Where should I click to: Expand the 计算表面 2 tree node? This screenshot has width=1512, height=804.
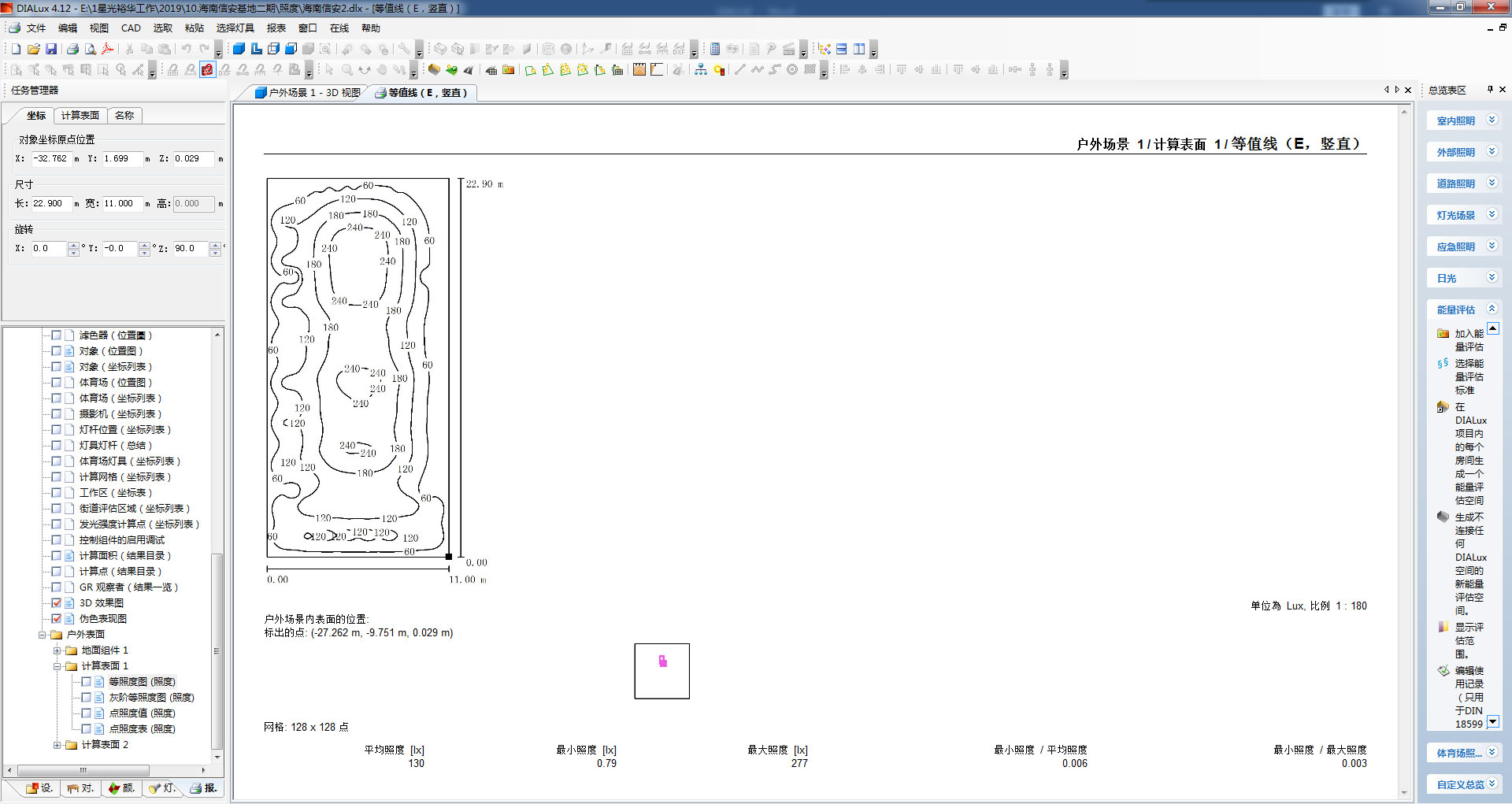click(x=57, y=745)
